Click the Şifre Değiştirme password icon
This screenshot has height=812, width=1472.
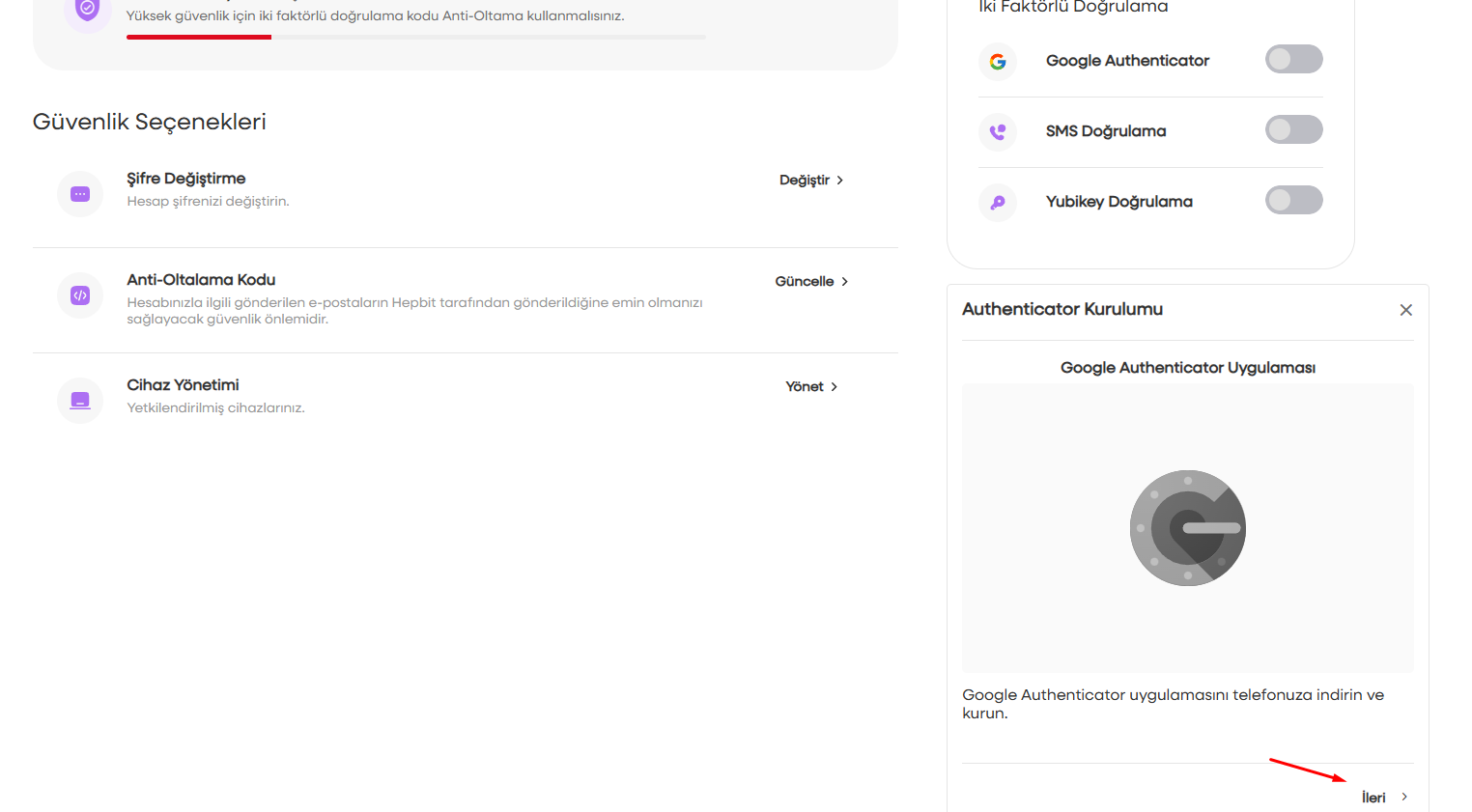click(80, 194)
